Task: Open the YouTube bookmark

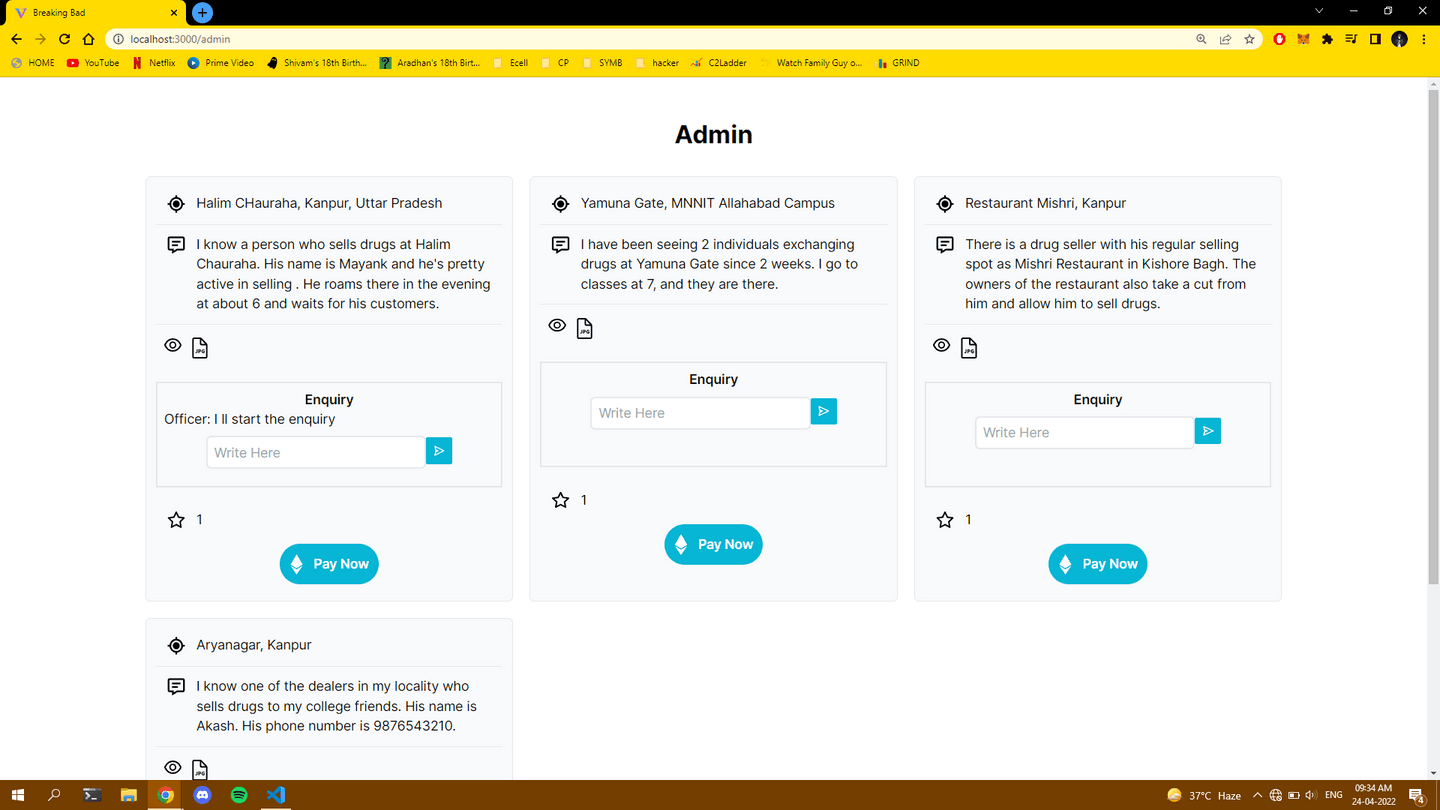Action: pos(93,62)
